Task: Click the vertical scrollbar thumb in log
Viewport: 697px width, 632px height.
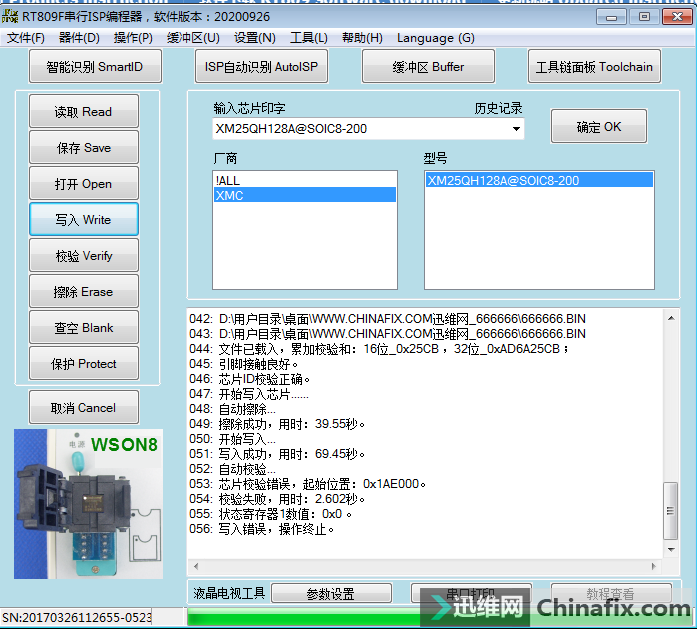Action: [670, 511]
